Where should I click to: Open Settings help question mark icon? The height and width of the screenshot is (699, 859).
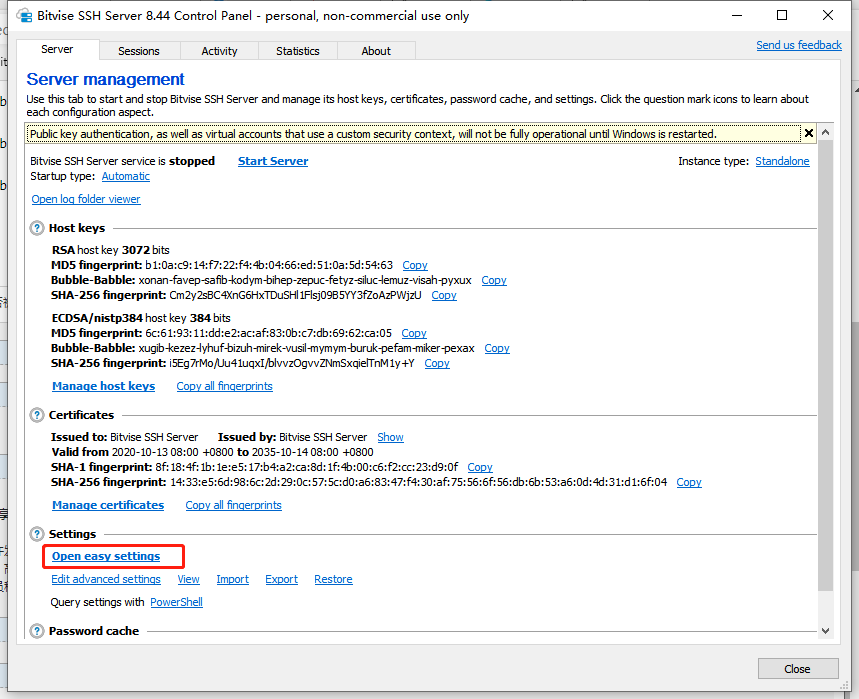point(37,534)
